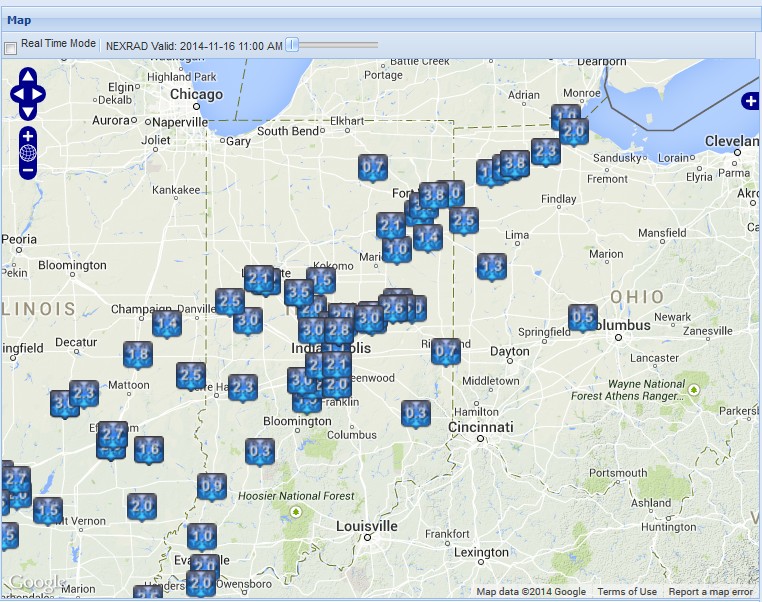Select the 1.8 marker near Decatur
Image resolution: width=762 pixels, height=602 pixels.
tap(138, 355)
